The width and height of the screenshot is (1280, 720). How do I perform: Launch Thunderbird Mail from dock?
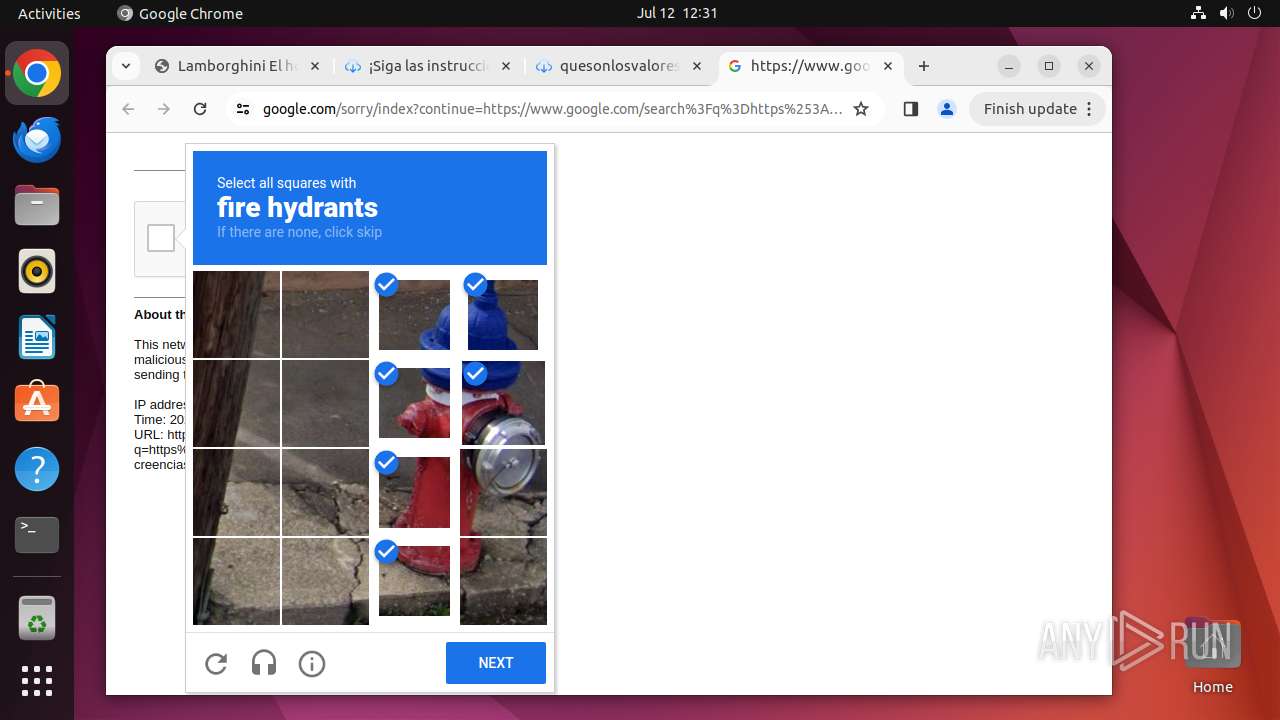(37, 140)
